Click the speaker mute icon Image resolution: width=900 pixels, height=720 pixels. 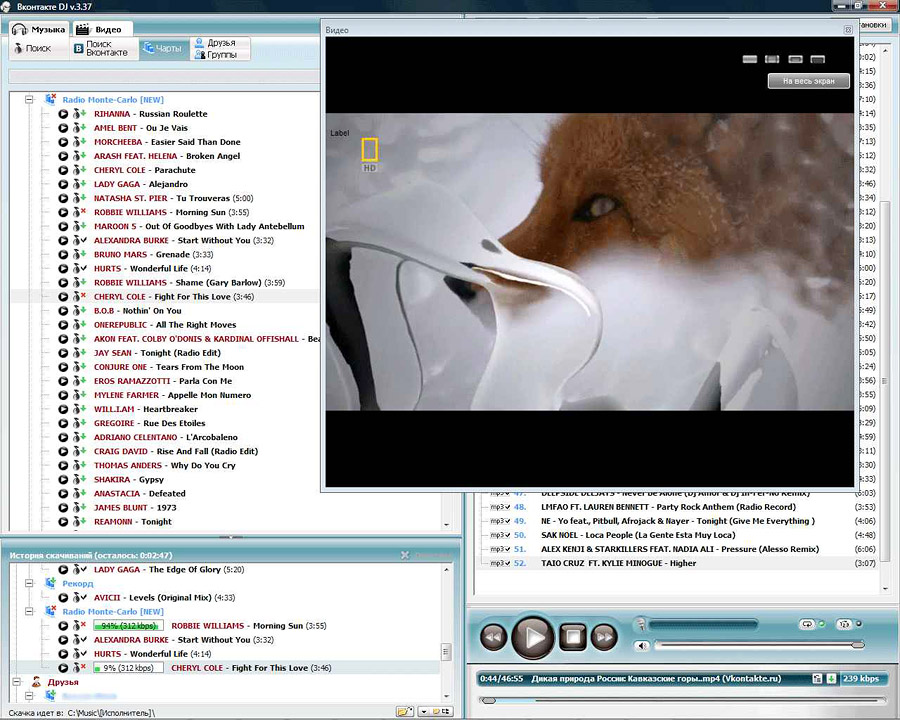click(x=642, y=646)
